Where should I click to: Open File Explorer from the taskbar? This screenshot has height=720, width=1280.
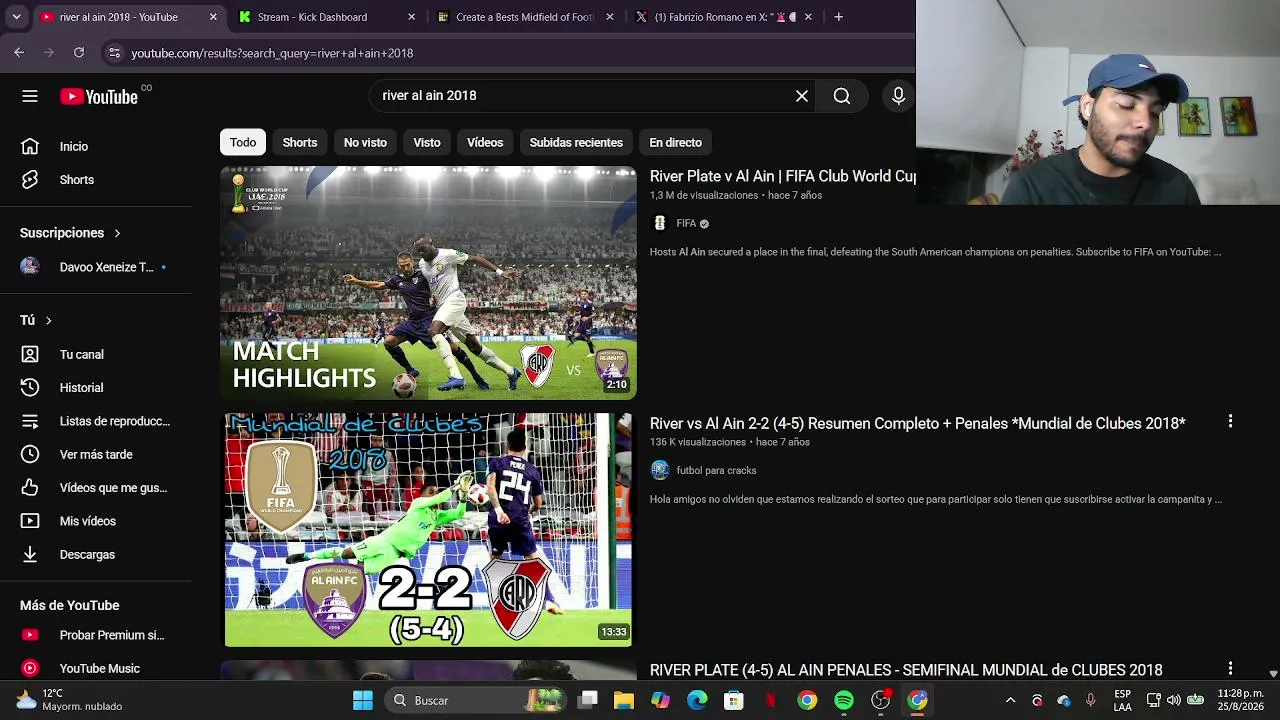pos(624,700)
